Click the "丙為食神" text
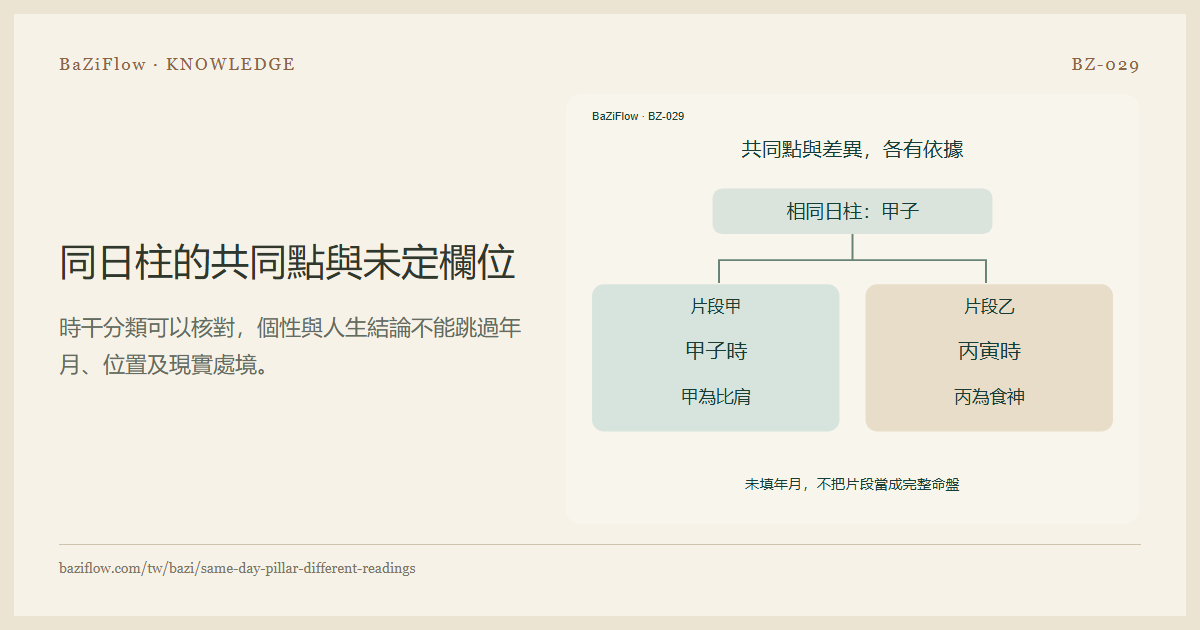1200x630 pixels. coord(989,397)
